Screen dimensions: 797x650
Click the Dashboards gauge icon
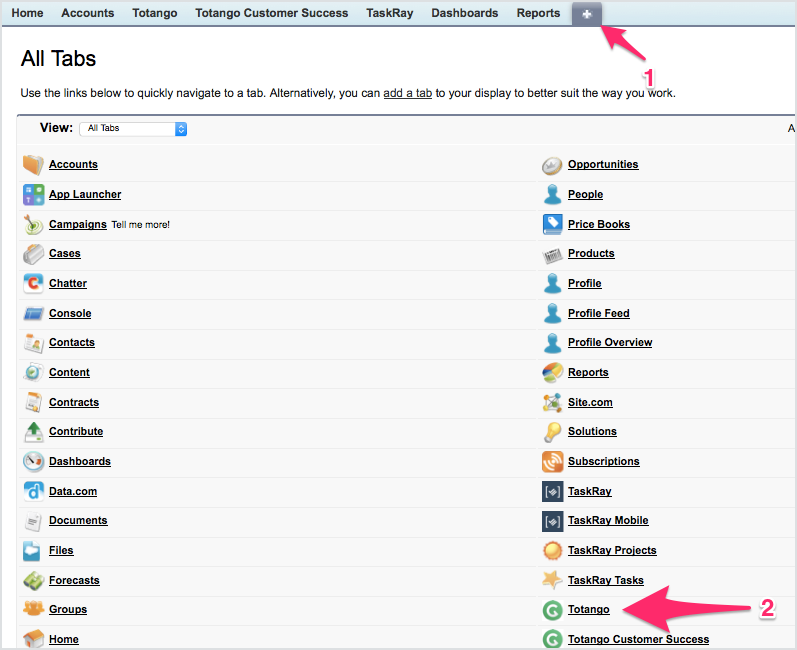(34, 461)
